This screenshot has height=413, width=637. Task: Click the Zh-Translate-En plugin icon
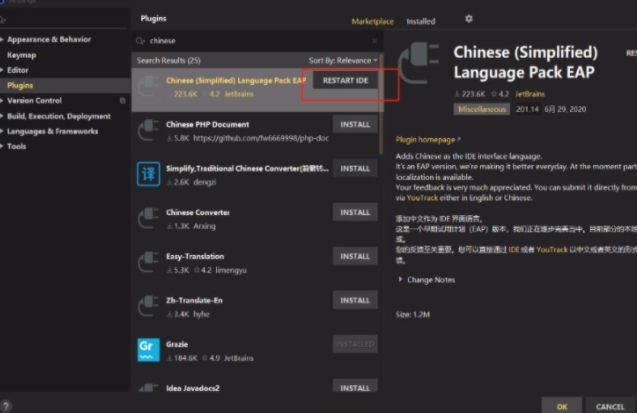[148, 307]
